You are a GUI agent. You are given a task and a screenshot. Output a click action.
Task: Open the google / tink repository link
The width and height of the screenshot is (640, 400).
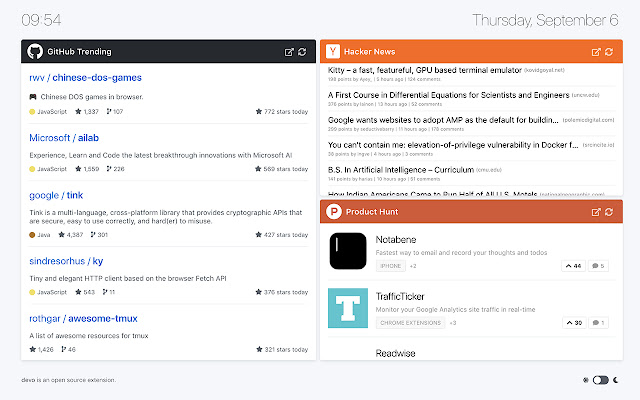coord(58,196)
